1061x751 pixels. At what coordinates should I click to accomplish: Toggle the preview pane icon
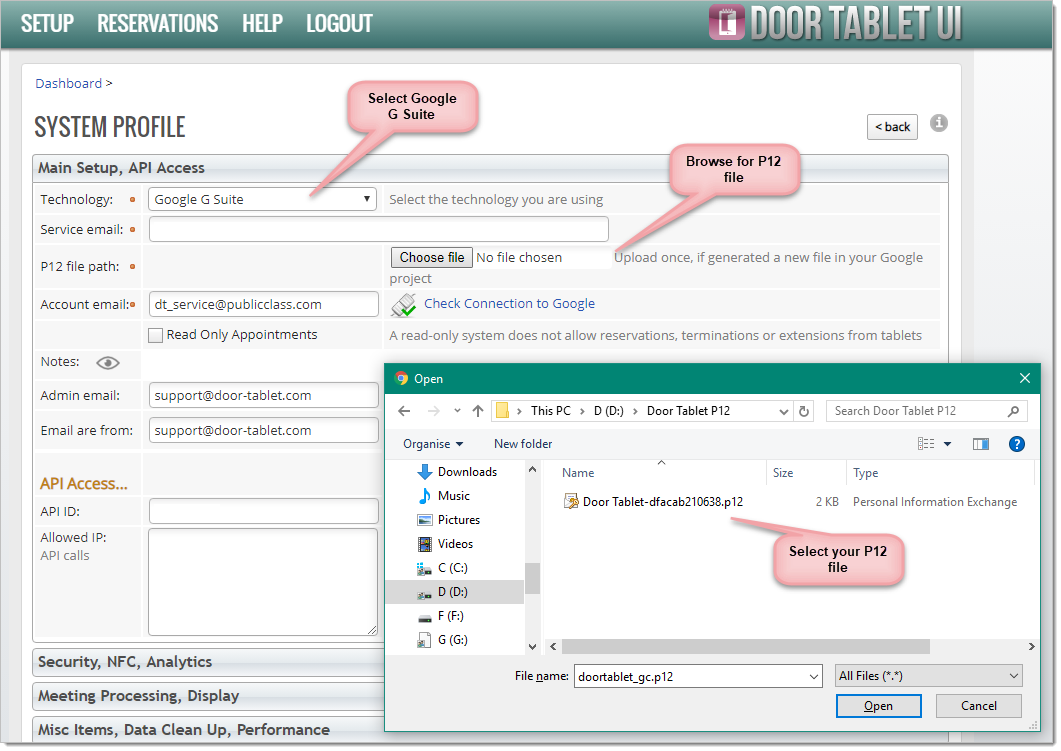coord(980,444)
